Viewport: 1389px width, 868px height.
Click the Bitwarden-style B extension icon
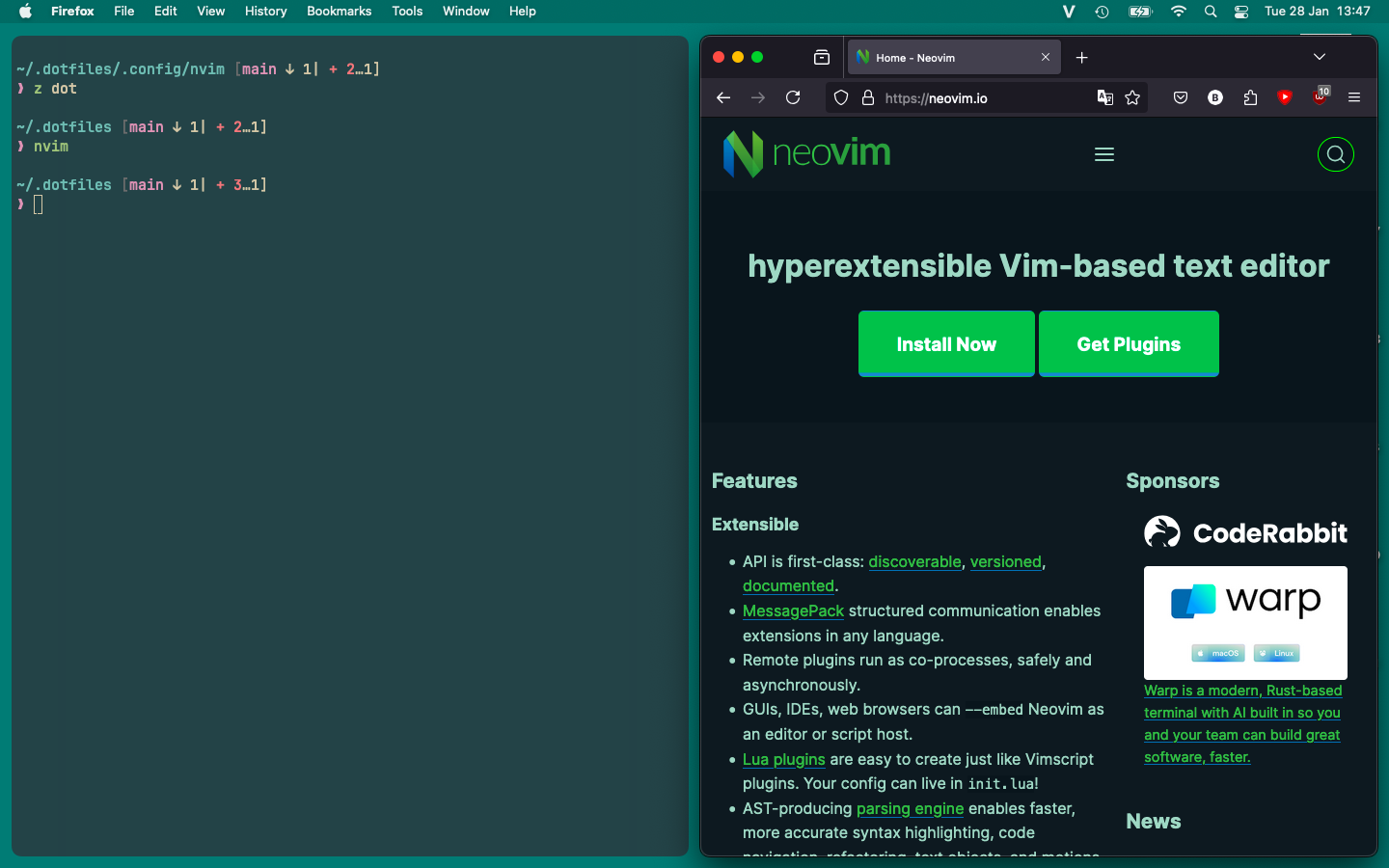click(1215, 97)
